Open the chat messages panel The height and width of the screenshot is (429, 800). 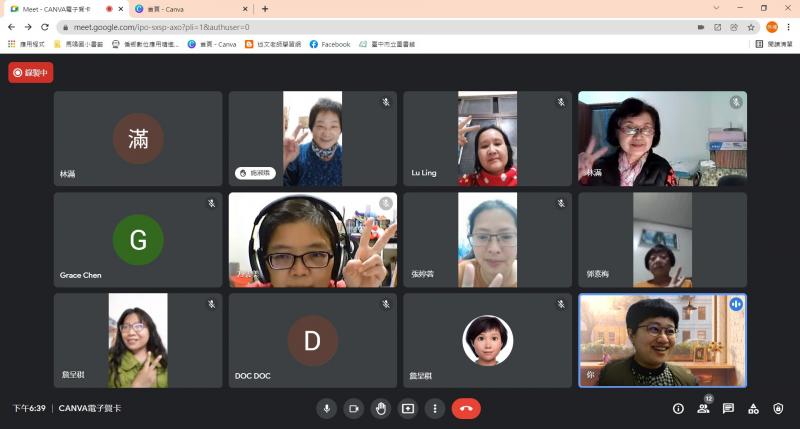click(728, 408)
